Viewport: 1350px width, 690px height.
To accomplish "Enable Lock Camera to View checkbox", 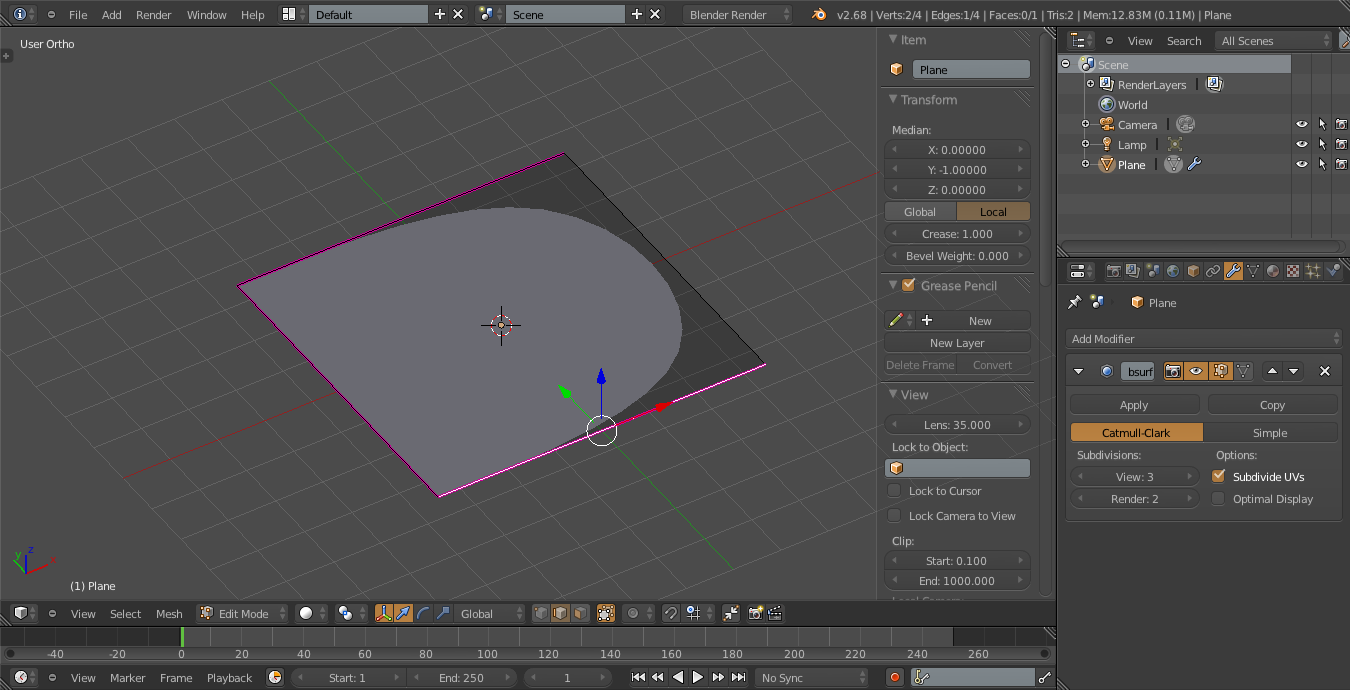I will [894, 516].
